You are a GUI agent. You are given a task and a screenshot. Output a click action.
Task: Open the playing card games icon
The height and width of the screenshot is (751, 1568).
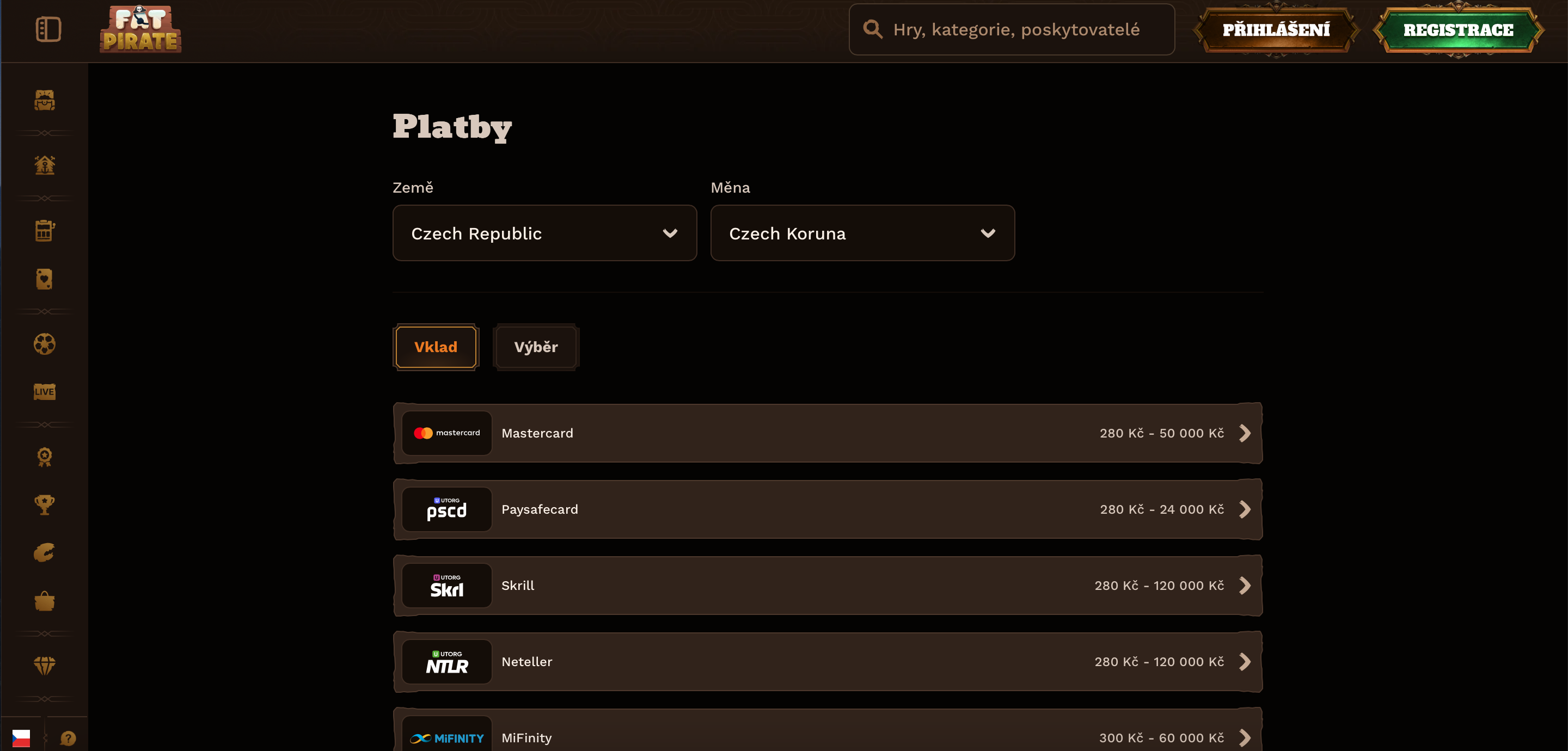tap(45, 279)
